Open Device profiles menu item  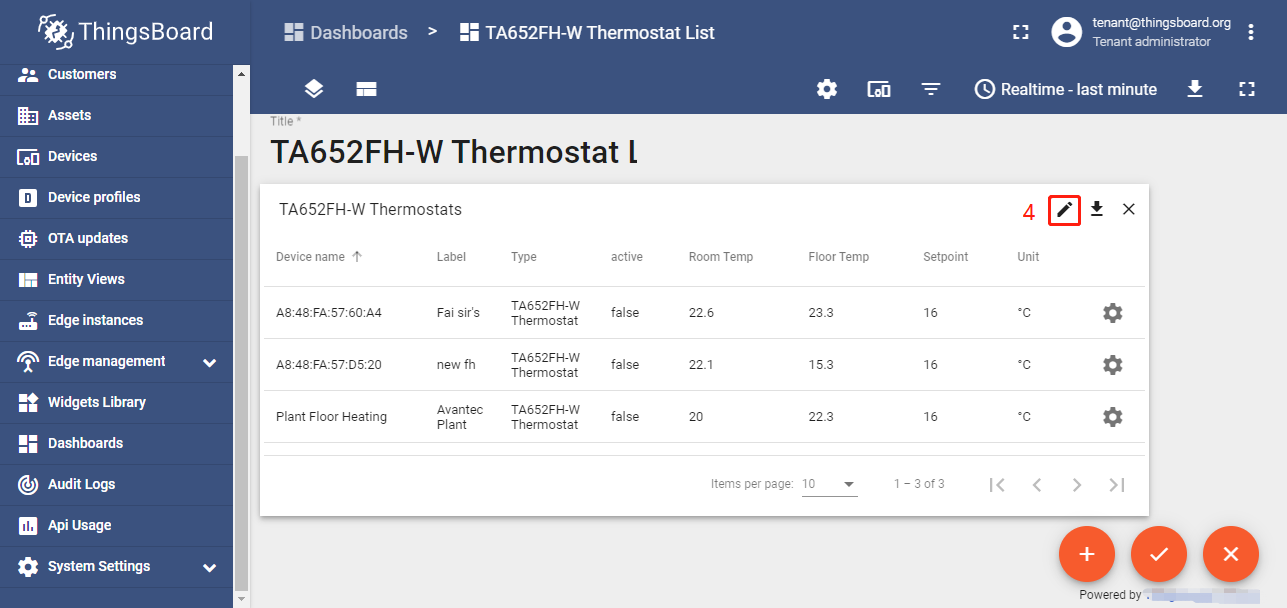[x=116, y=198]
